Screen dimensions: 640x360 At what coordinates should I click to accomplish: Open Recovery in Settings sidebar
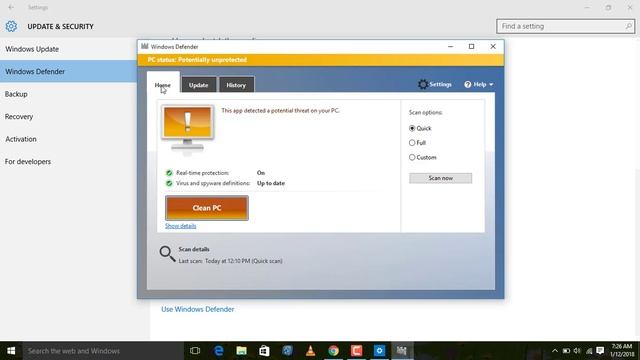coord(19,117)
